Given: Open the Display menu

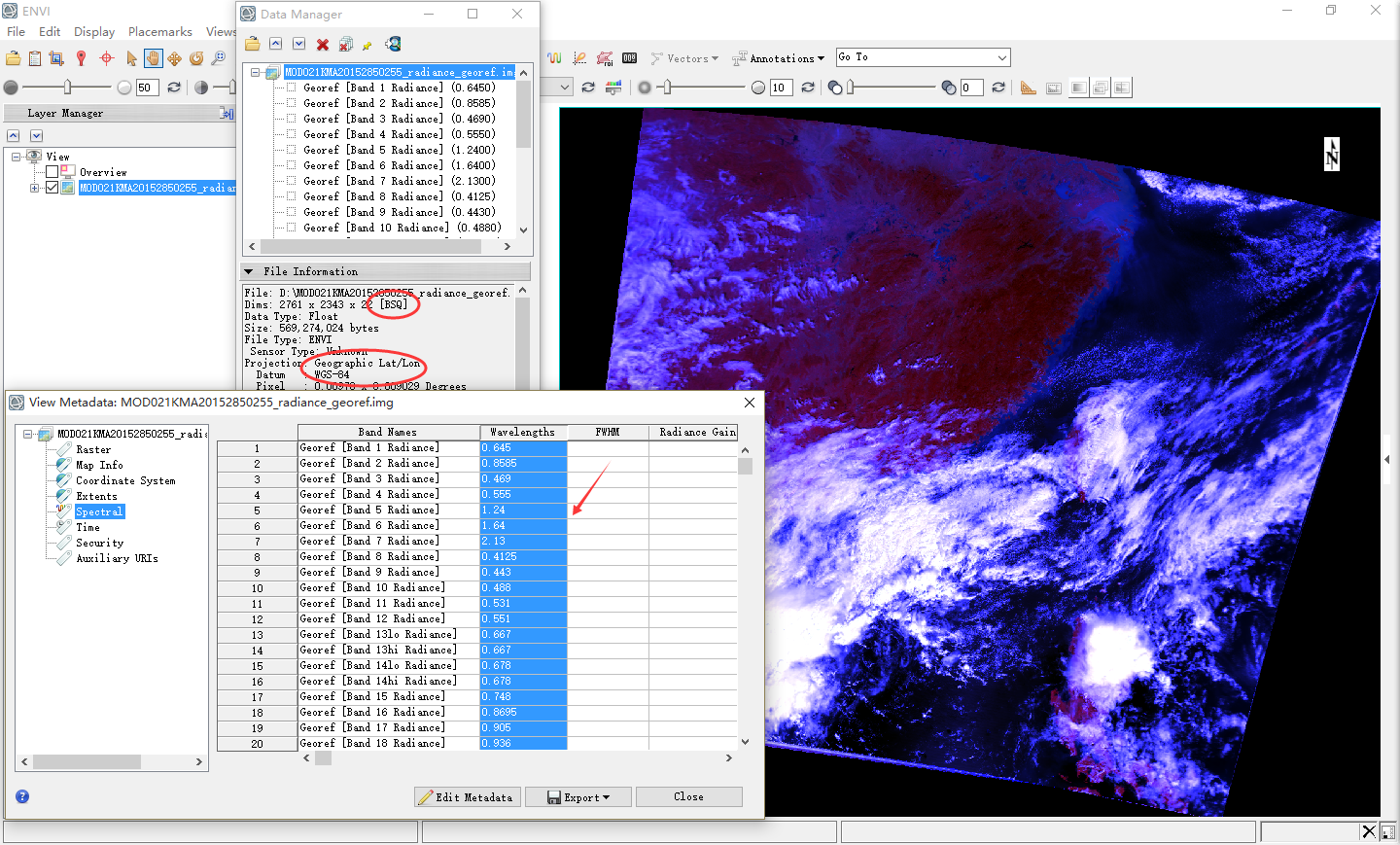Looking at the screenshot, I should click(94, 32).
